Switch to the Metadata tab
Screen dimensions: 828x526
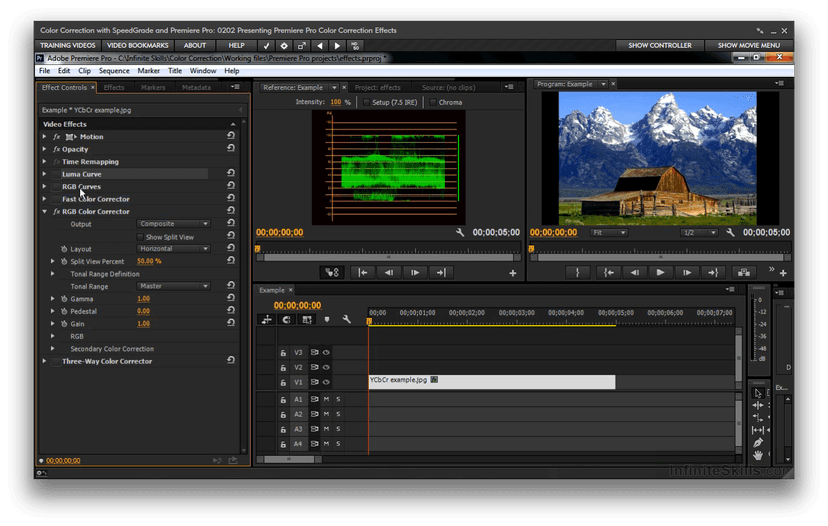[196, 88]
